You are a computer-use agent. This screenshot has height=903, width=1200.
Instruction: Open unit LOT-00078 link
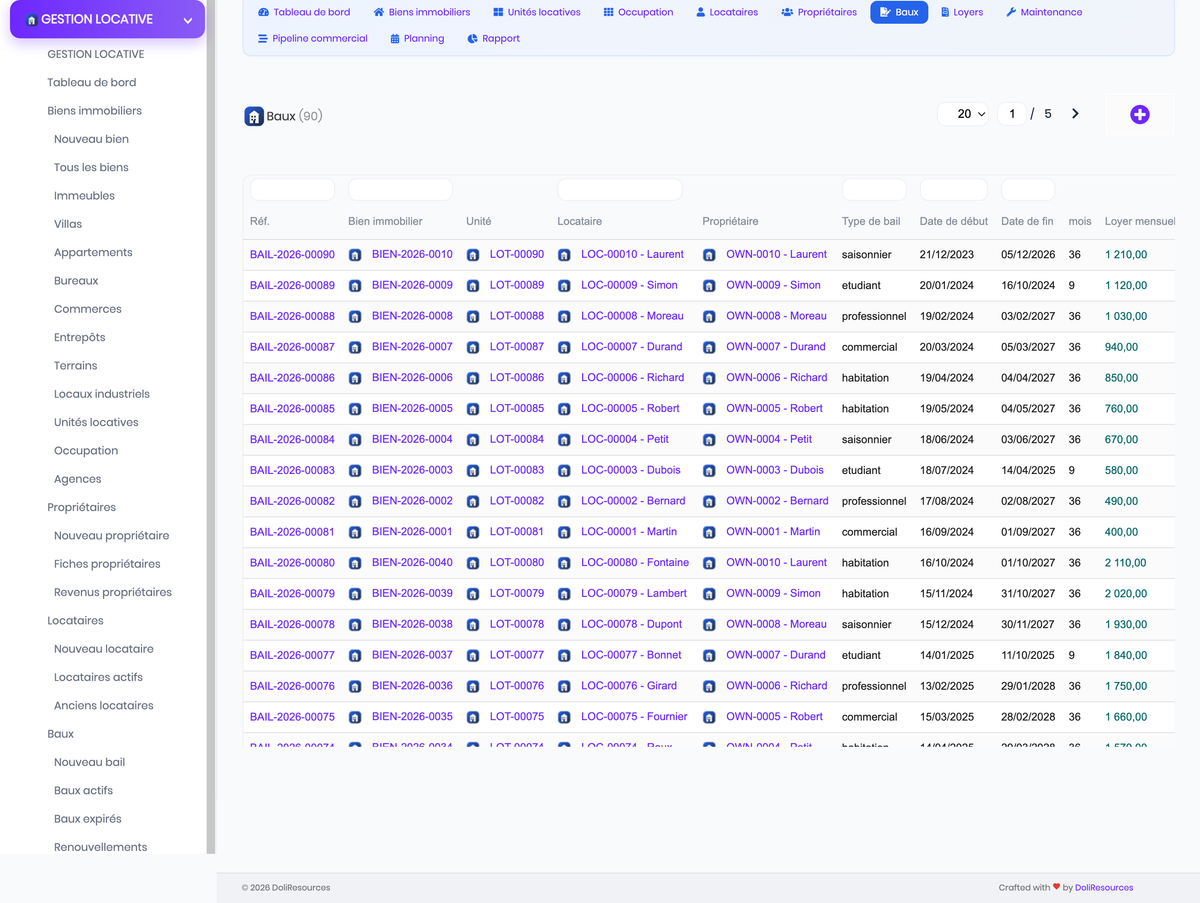coord(517,624)
